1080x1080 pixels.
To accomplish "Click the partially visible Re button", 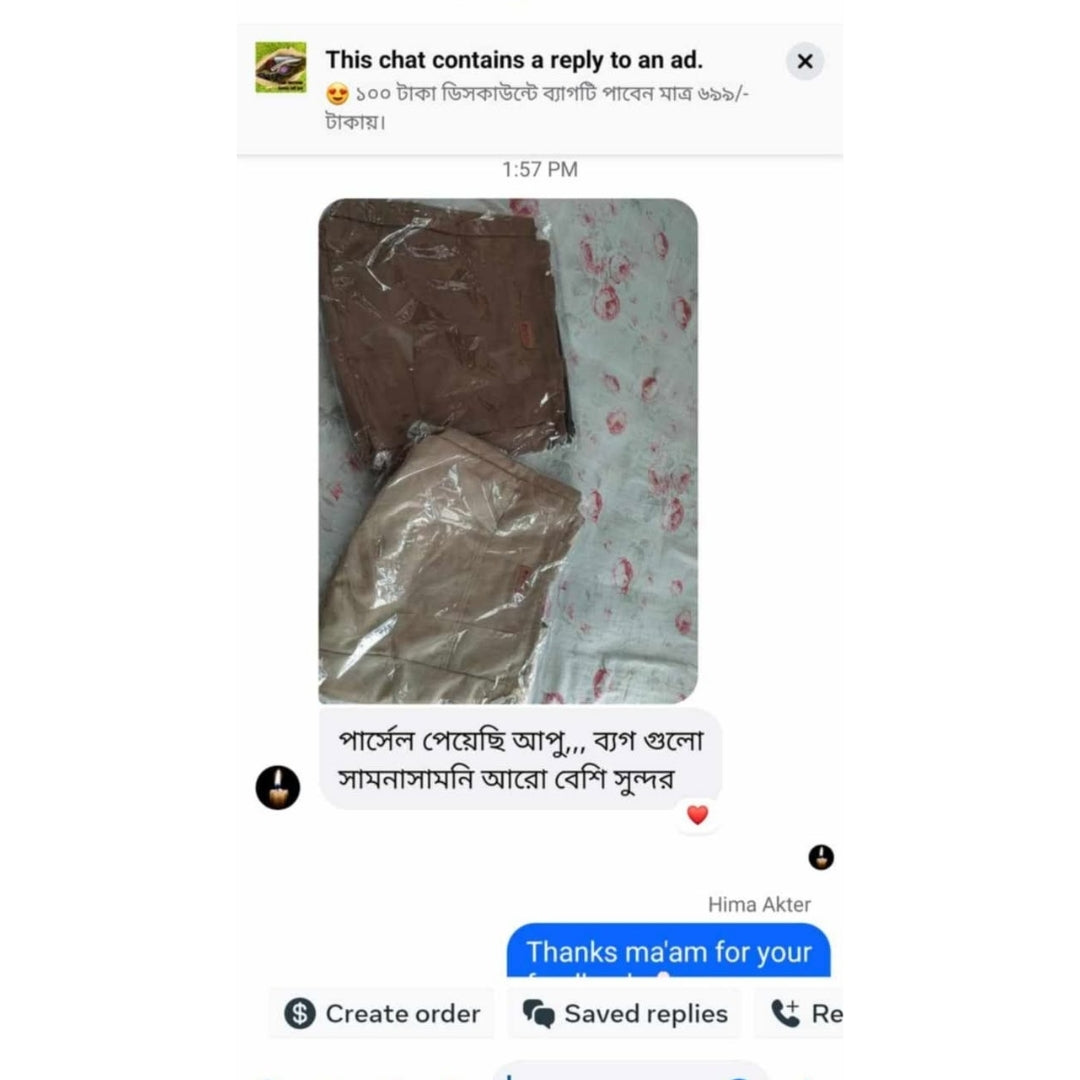I will 799,1013.
